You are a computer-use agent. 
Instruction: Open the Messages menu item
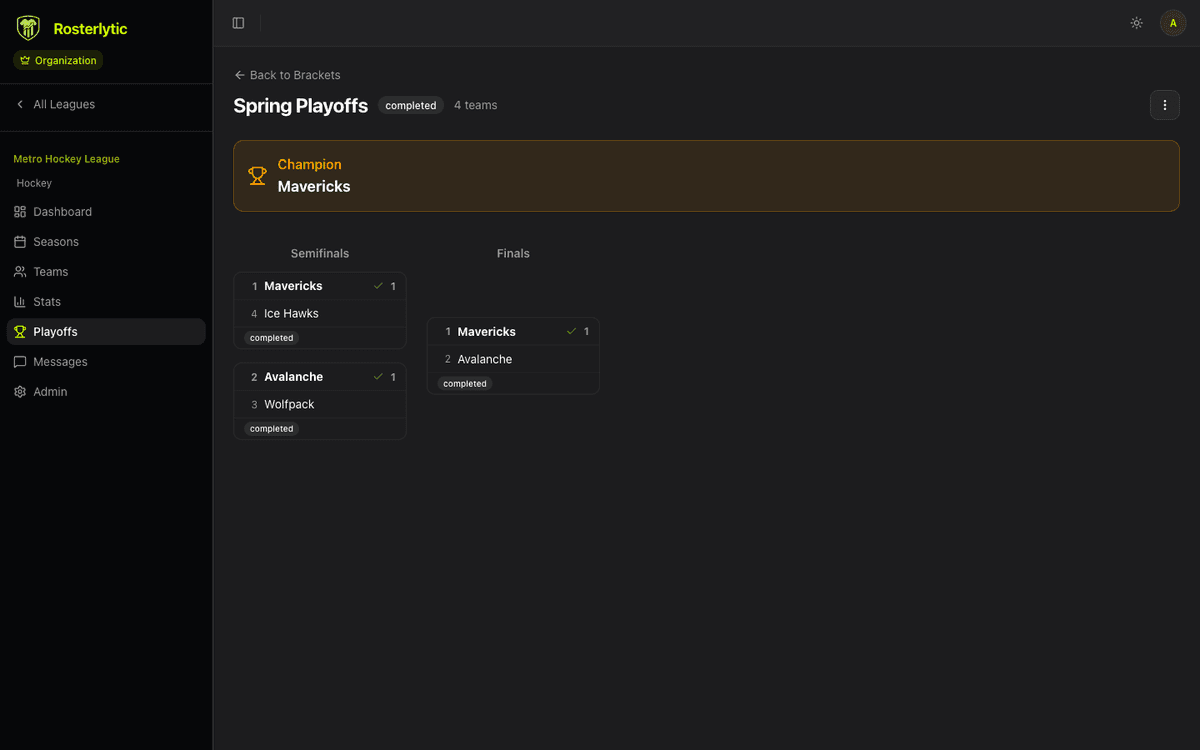tap(60, 362)
